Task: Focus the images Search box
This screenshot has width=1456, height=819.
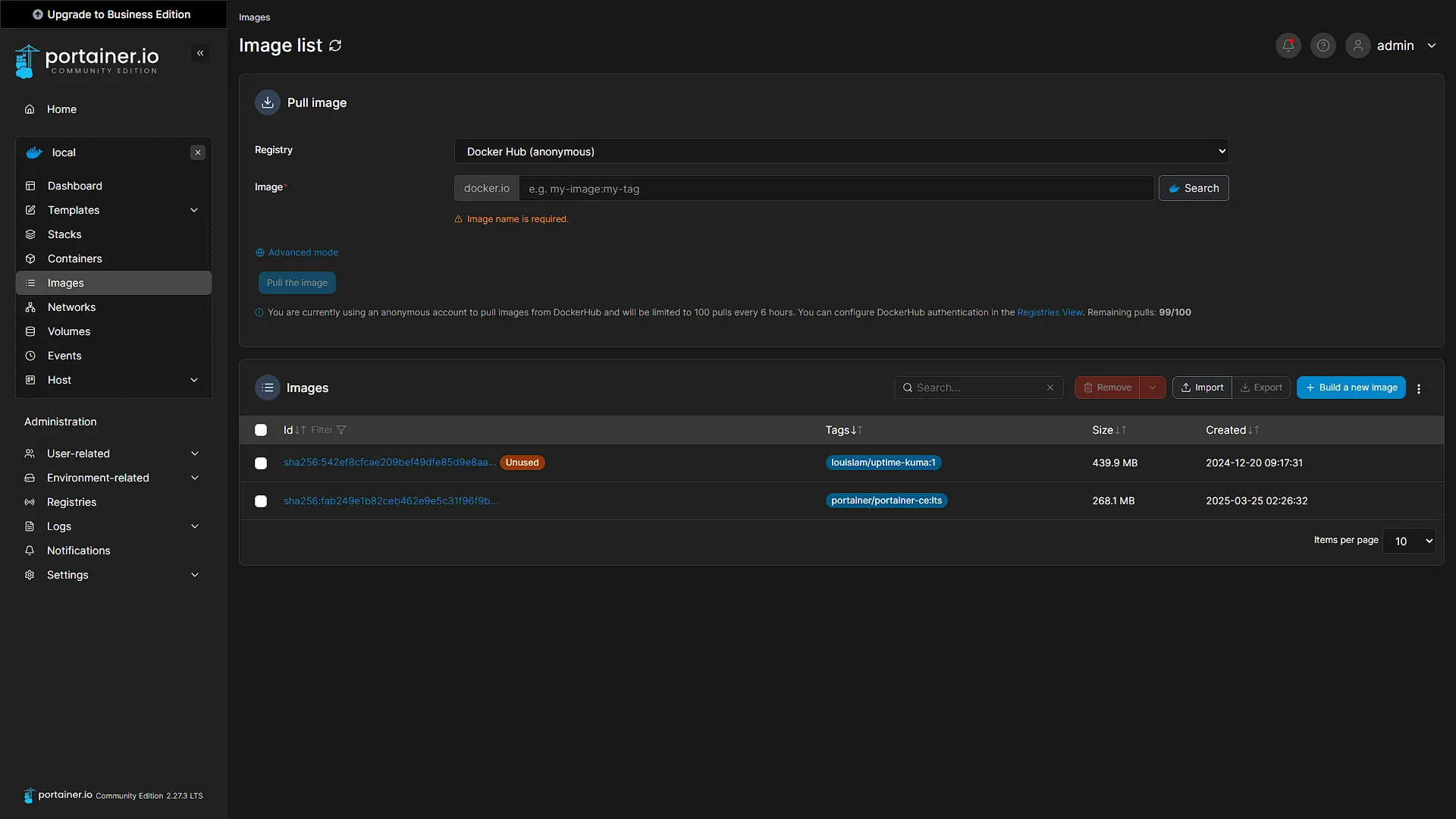Action: point(978,388)
